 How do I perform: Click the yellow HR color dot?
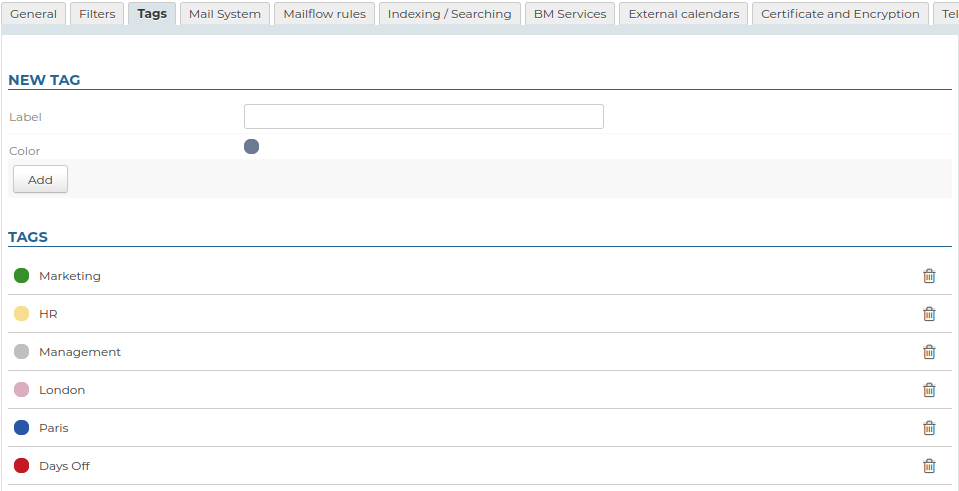[22, 314]
